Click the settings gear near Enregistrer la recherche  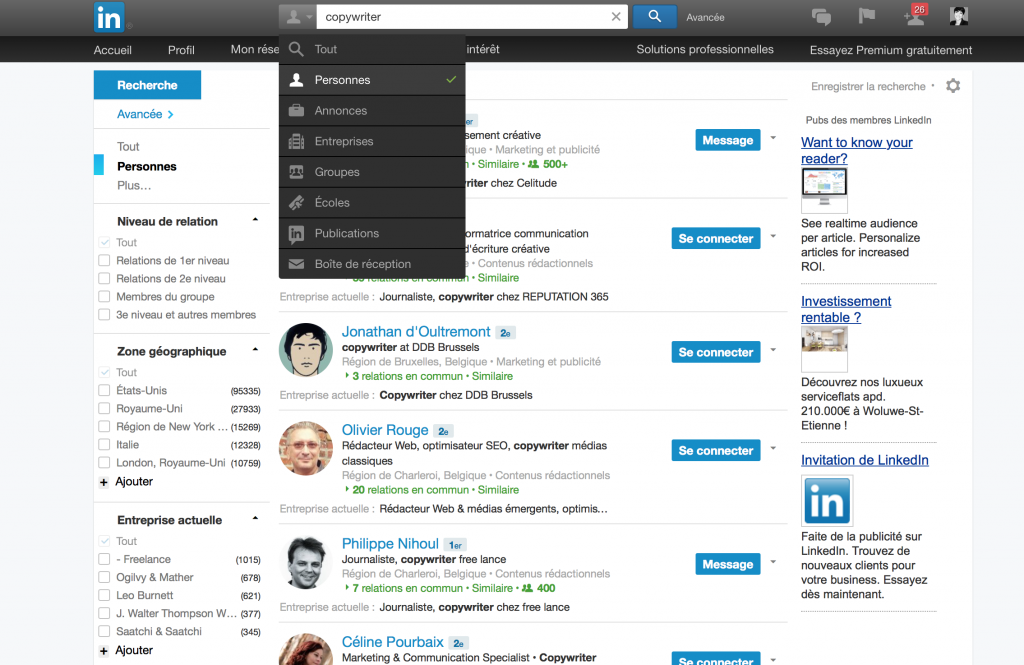952,86
